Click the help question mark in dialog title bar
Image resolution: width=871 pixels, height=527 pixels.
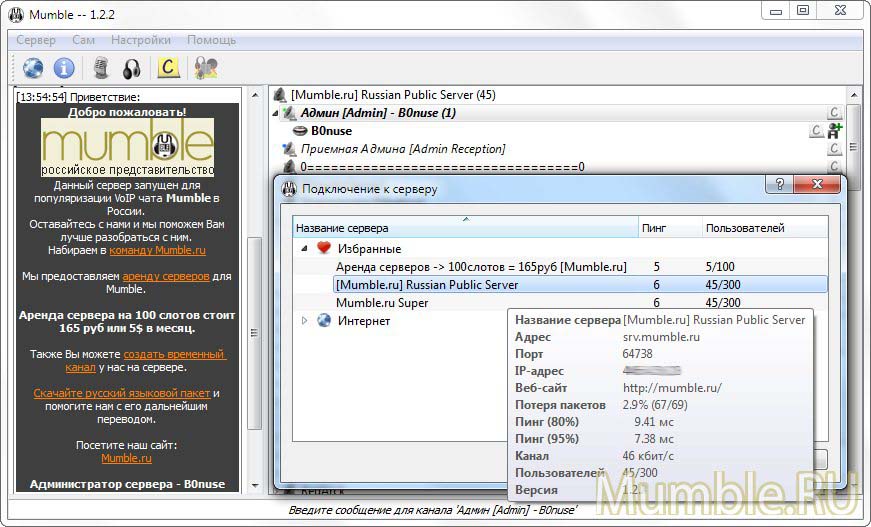tap(780, 185)
